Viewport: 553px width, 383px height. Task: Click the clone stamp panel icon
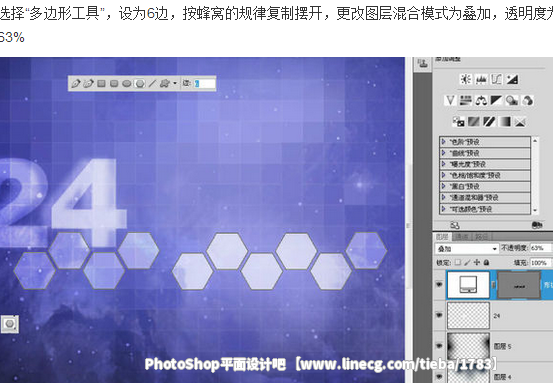pos(423,63)
